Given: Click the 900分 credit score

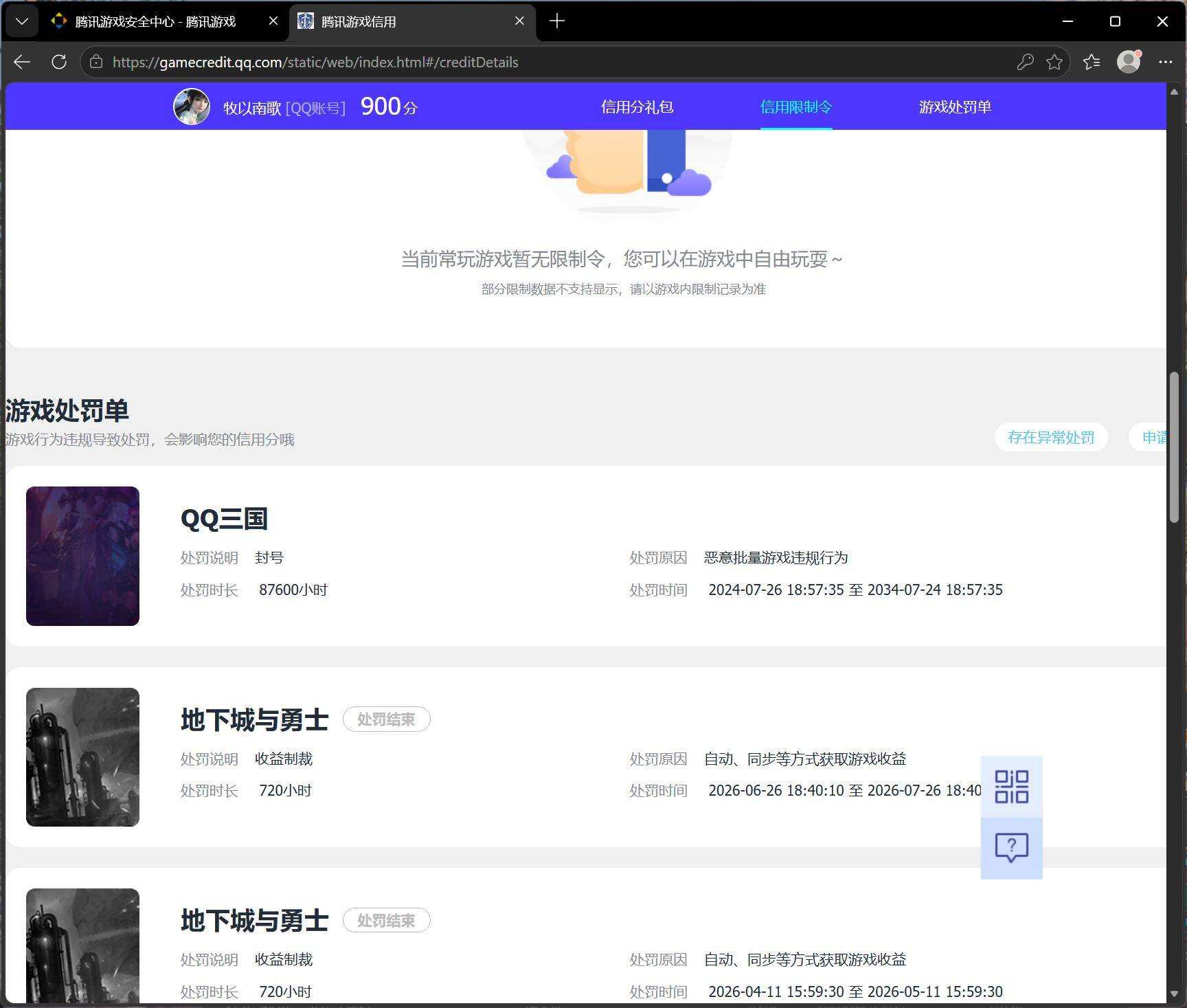Looking at the screenshot, I should [389, 107].
